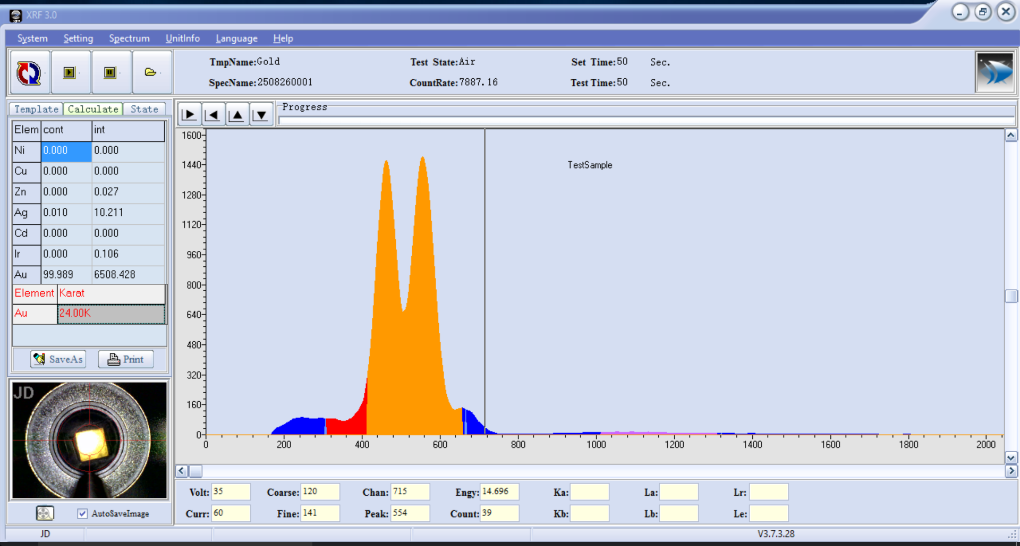Viewport: 1020px width, 546px height.
Task: Open spectrum file with folder icon
Action: [150, 72]
